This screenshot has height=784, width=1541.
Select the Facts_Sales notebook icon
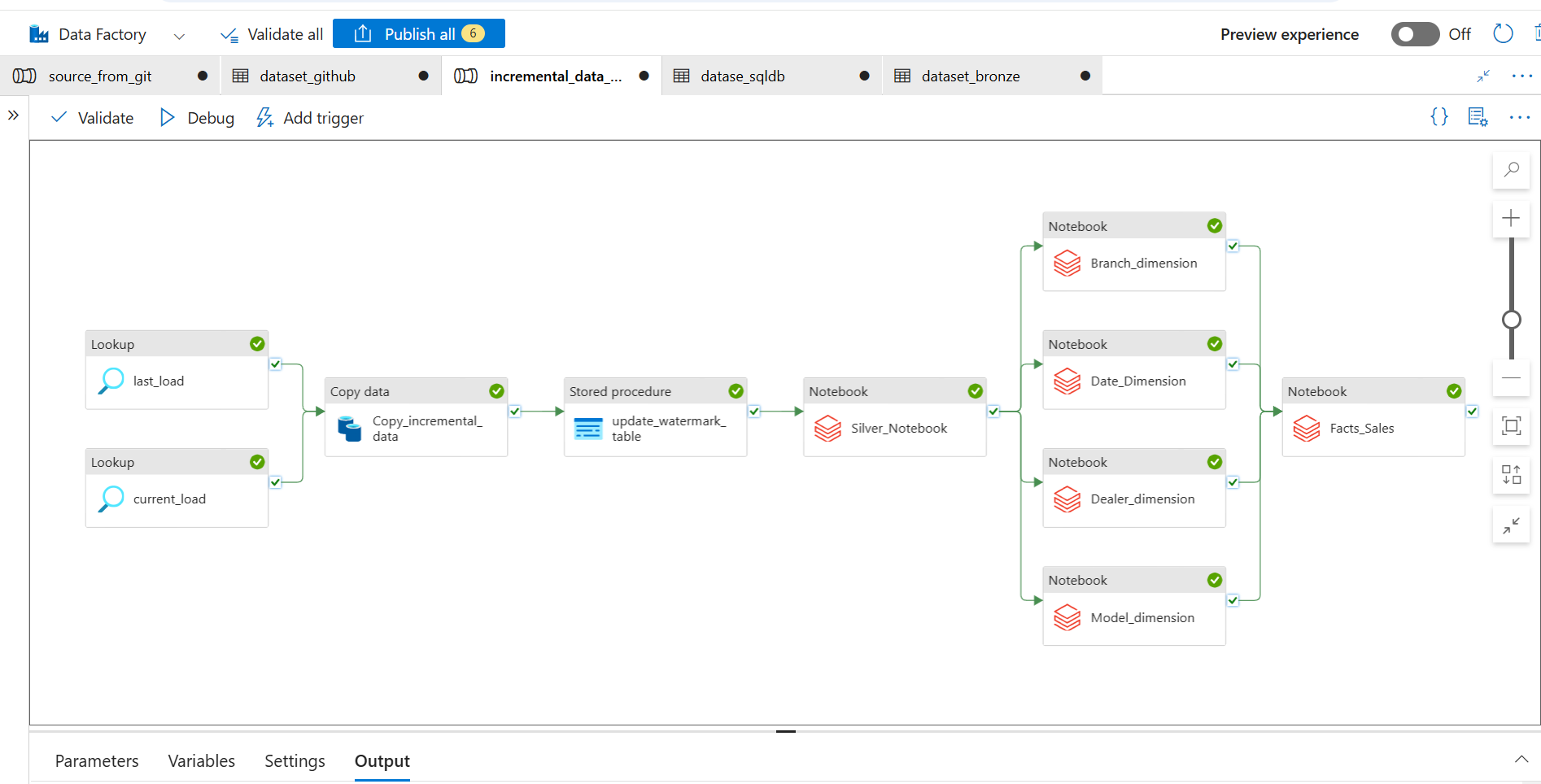(1306, 429)
